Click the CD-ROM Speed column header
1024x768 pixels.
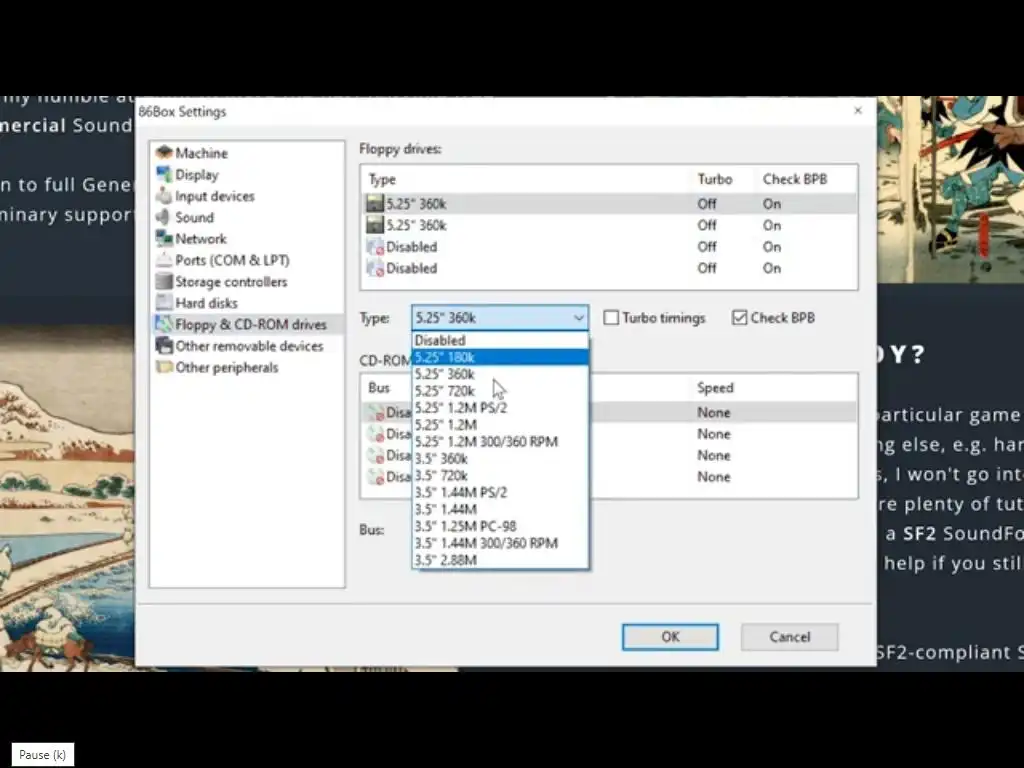click(x=715, y=388)
